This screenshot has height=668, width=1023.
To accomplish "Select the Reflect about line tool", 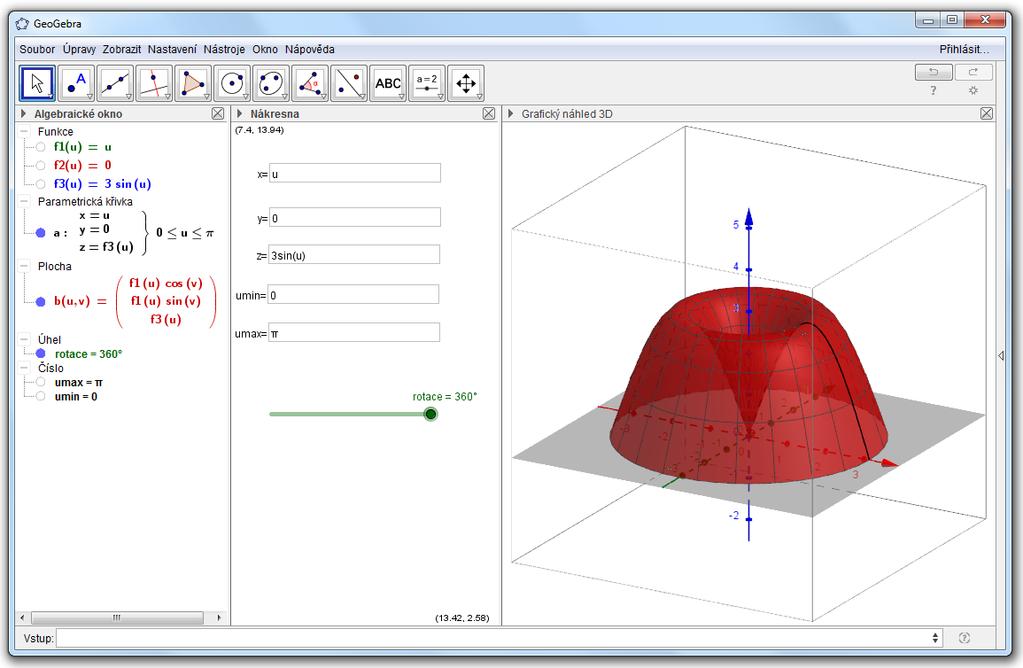I will 349,84.
